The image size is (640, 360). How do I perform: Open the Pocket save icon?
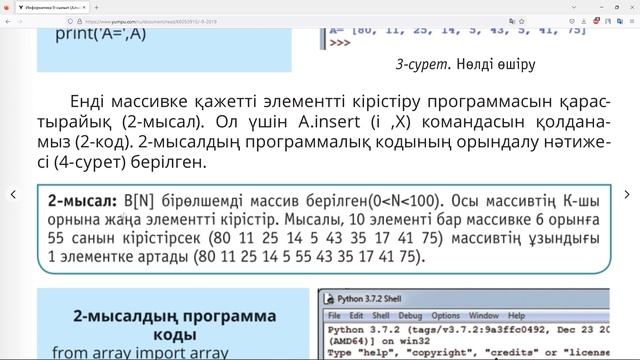pos(572,21)
